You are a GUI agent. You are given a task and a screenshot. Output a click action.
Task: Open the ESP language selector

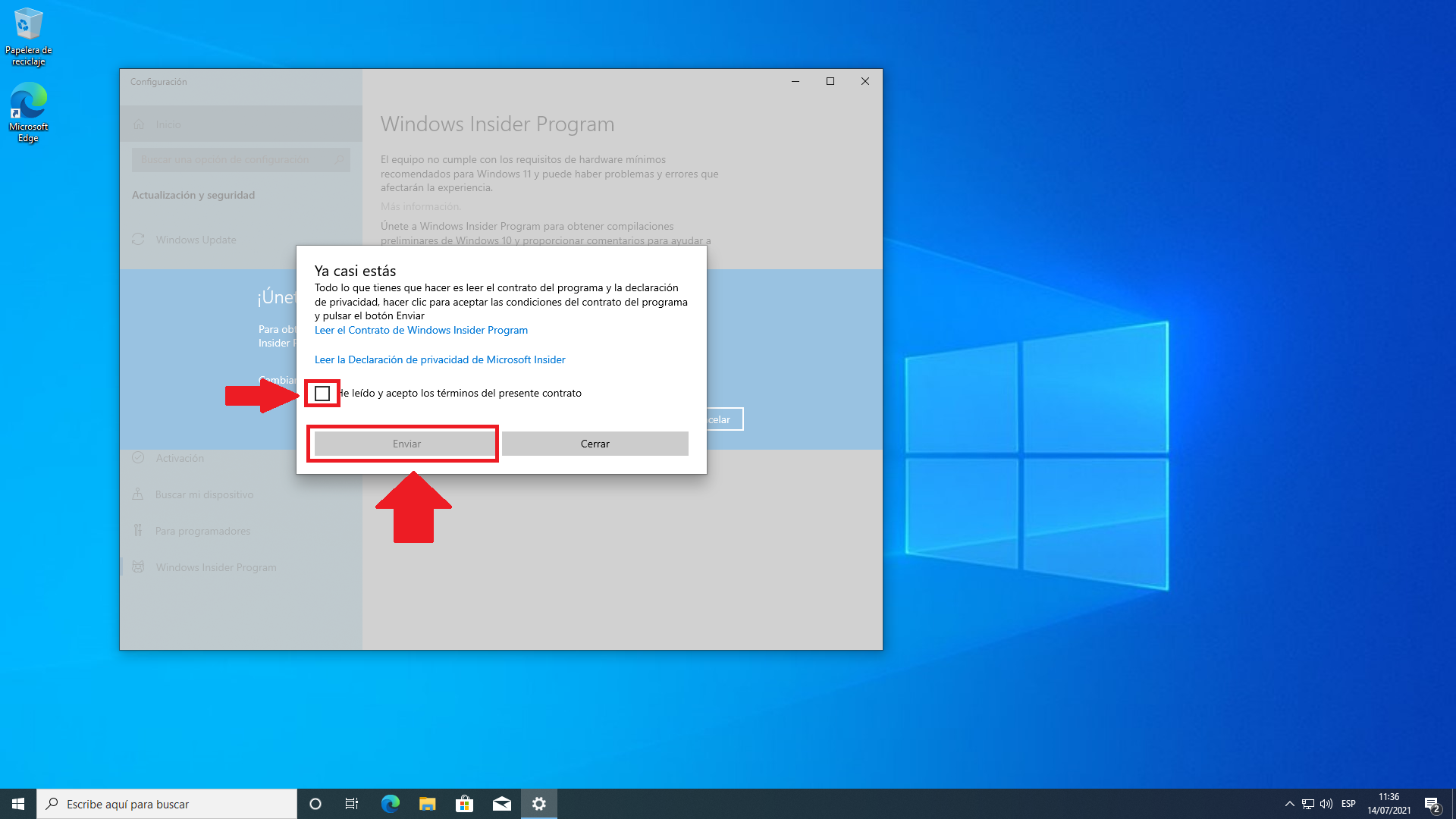[x=1348, y=804]
